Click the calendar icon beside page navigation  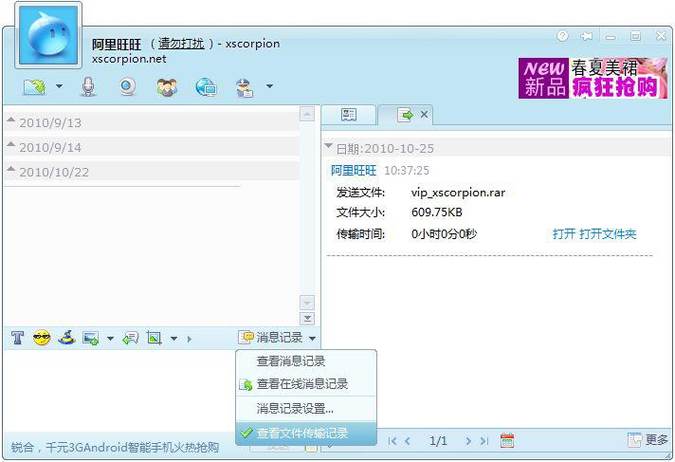507,440
